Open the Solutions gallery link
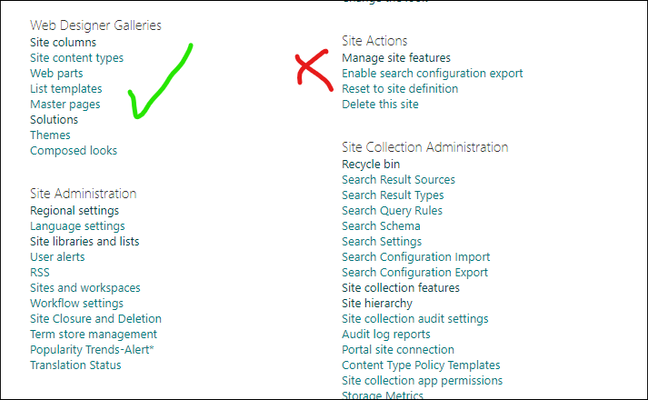 54,120
